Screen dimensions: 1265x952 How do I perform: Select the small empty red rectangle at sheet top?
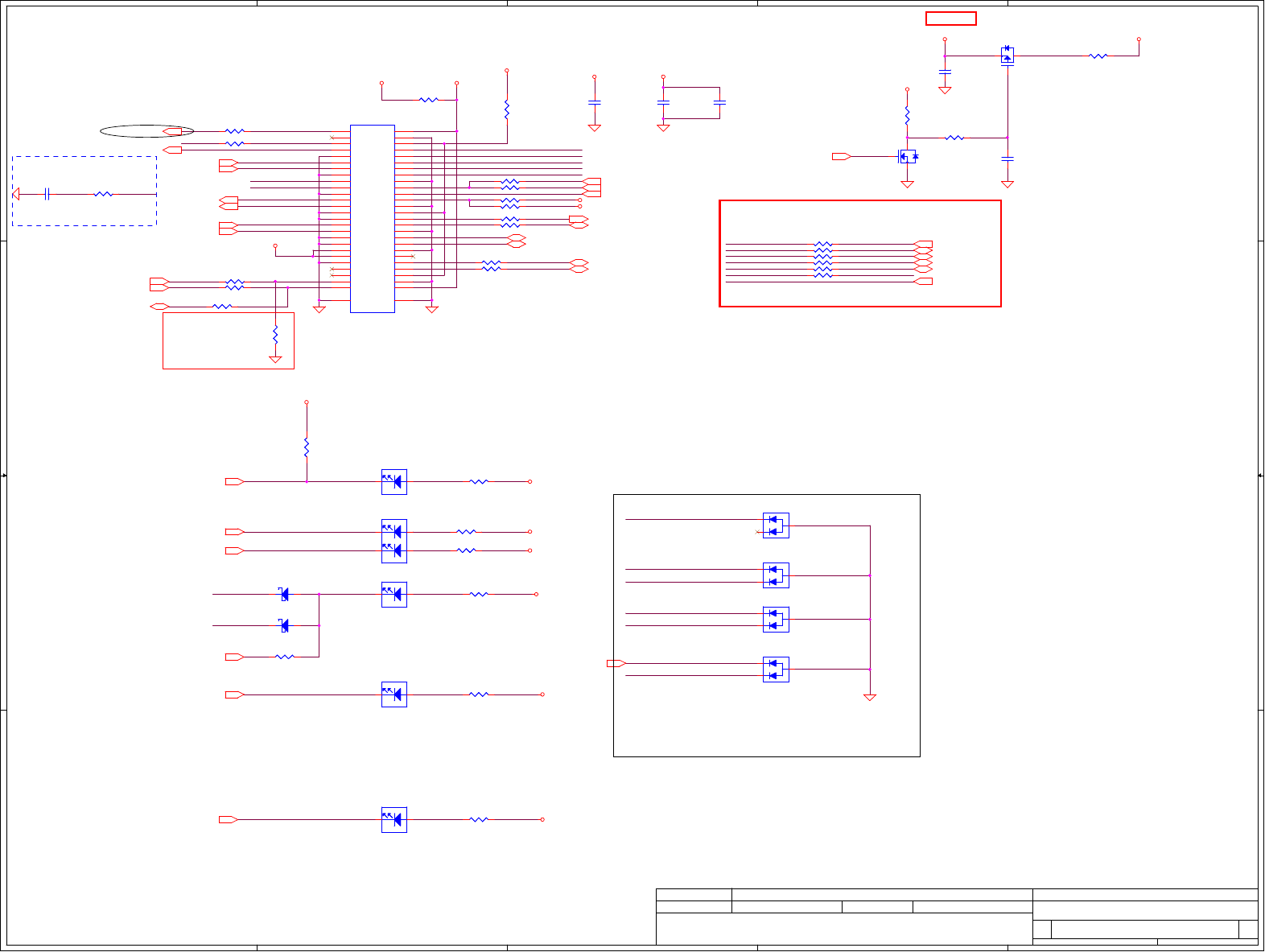[x=951, y=19]
